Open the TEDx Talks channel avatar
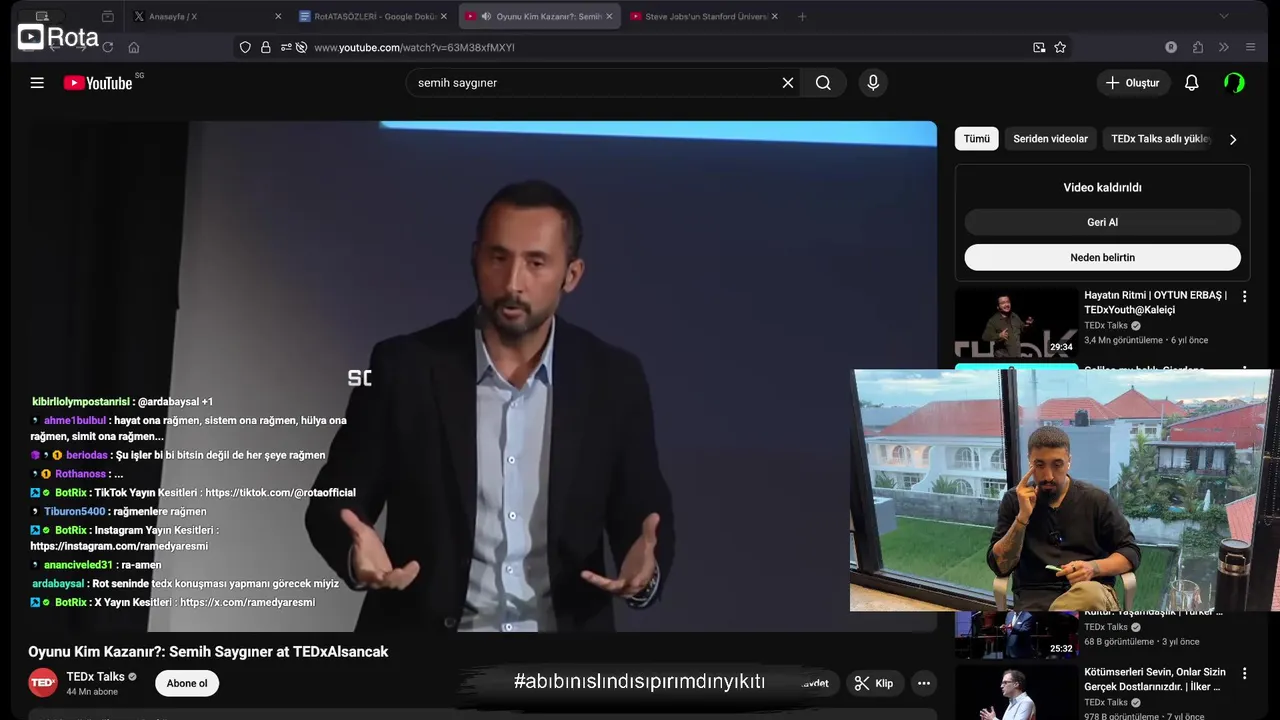Image resolution: width=1280 pixels, height=720 pixels. pyautogui.click(x=43, y=683)
